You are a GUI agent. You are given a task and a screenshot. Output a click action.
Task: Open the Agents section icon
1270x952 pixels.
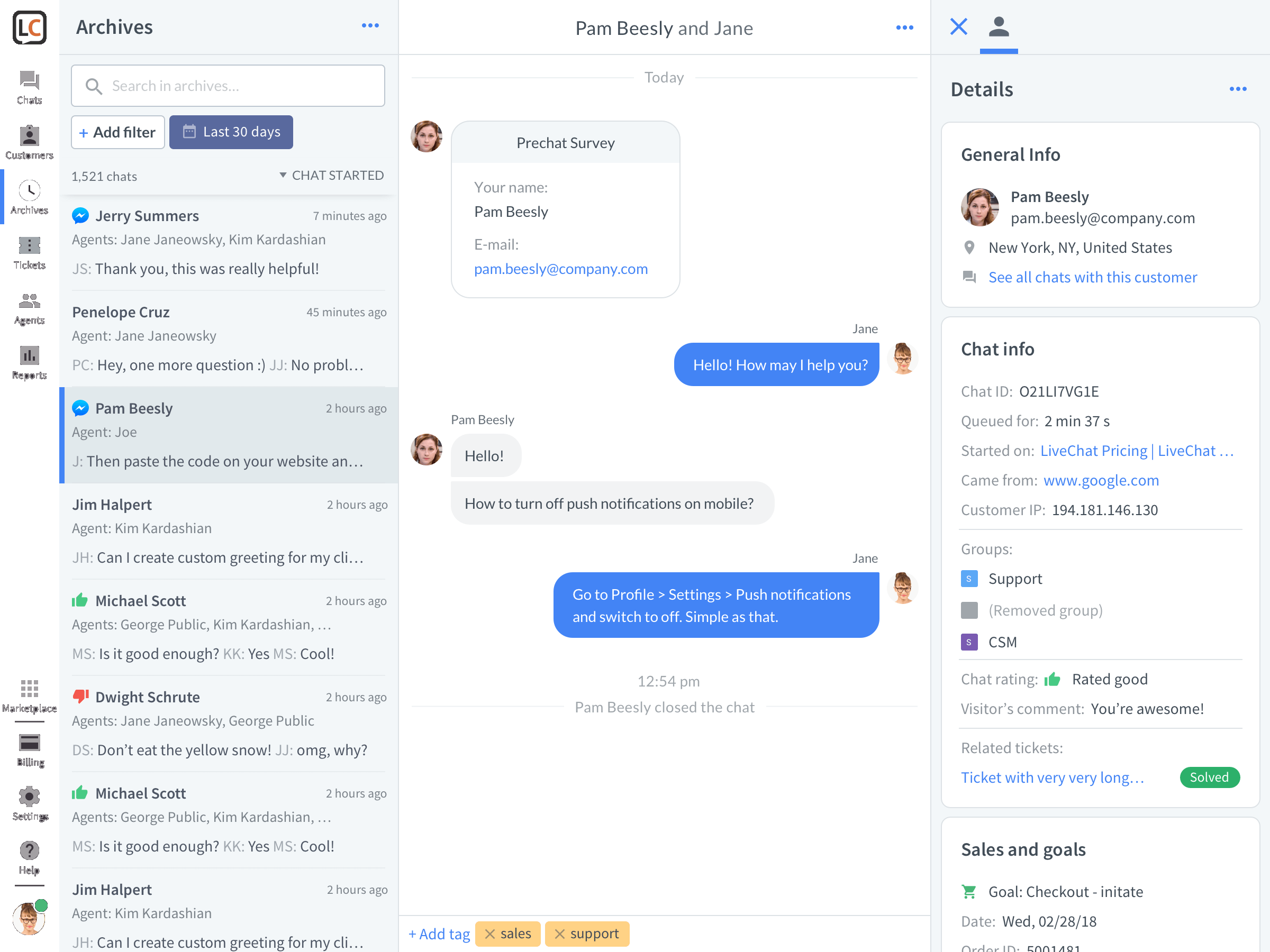click(29, 308)
